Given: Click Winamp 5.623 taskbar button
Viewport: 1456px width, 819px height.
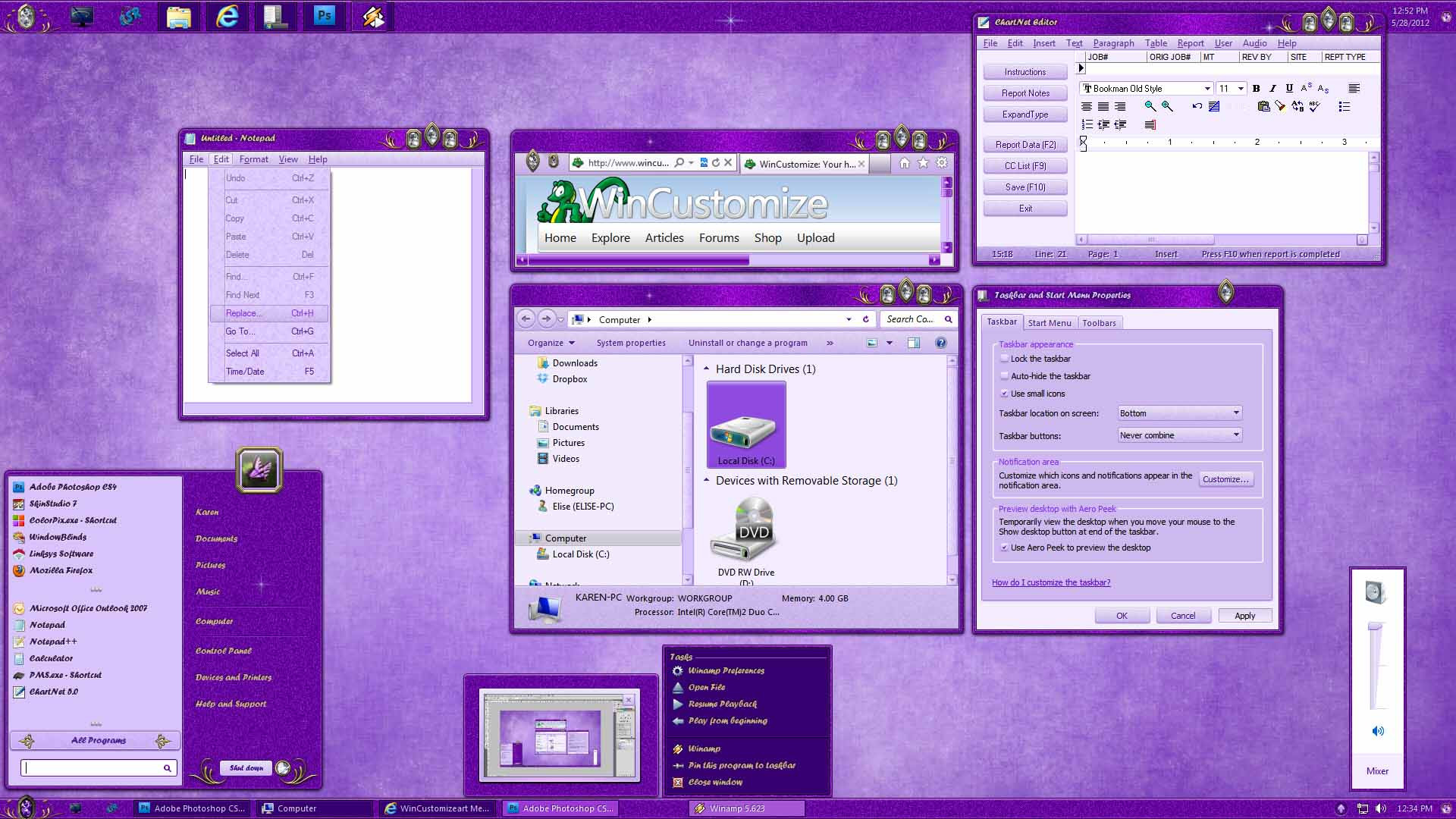Looking at the screenshot, I should pyautogui.click(x=746, y=808).
